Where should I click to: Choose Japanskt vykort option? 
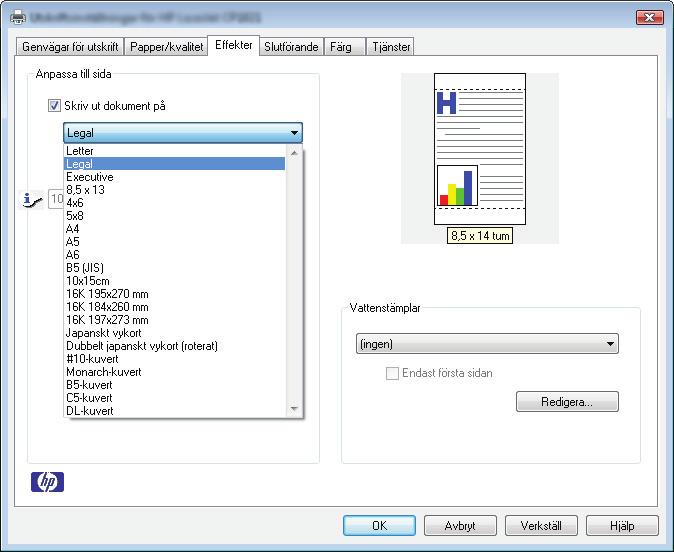click(x=175, y=333)
